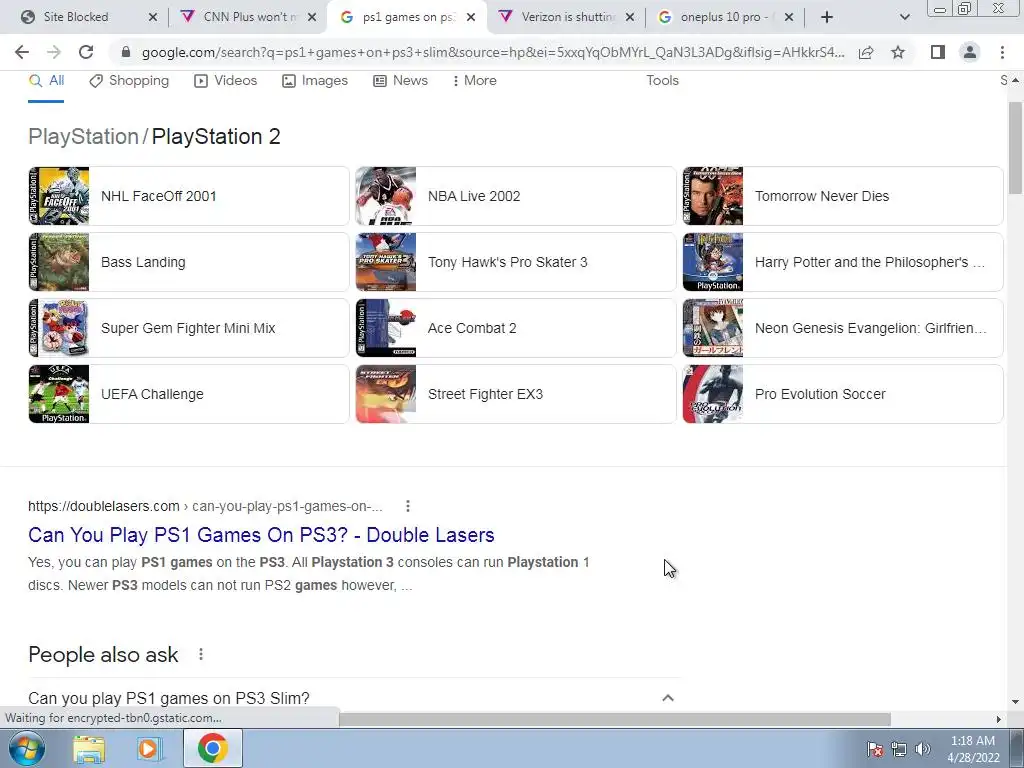This screenshot has width=1024, height=768.
Task: Click the vertical scrollbar down arrow
Action: 1015,702
